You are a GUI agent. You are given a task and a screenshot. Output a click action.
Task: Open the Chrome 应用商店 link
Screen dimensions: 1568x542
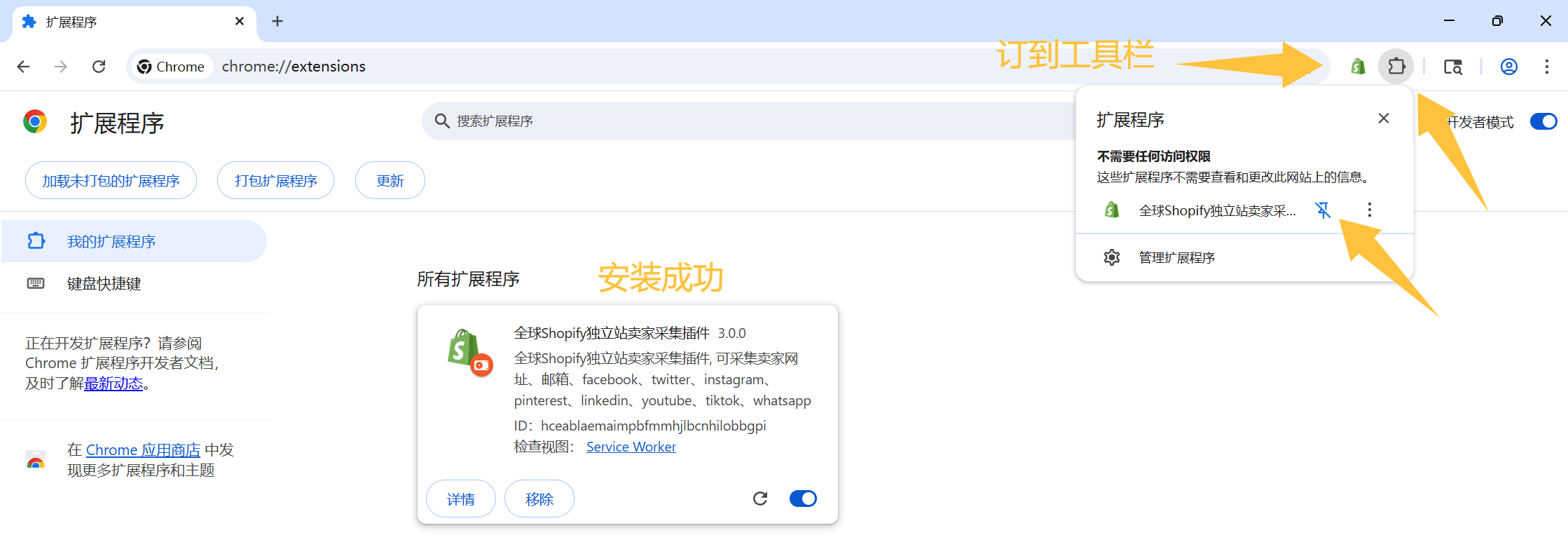[143, 449]
